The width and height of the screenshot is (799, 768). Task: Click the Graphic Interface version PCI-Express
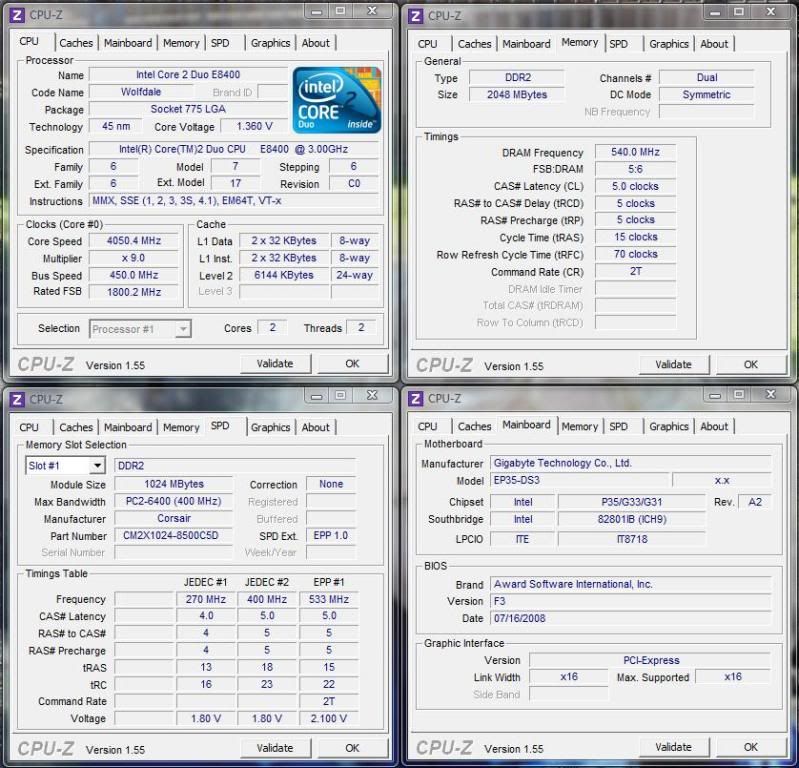[651, 660]
